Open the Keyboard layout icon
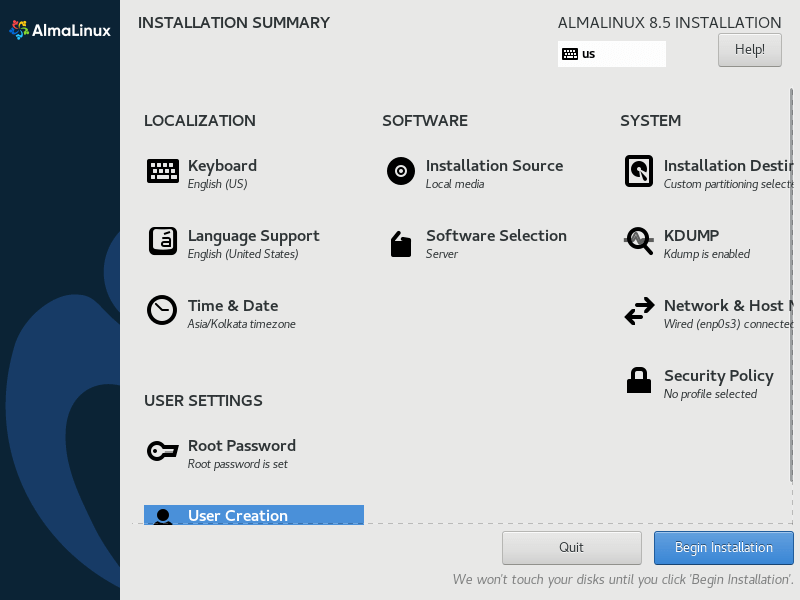 [x=163, y=170]
